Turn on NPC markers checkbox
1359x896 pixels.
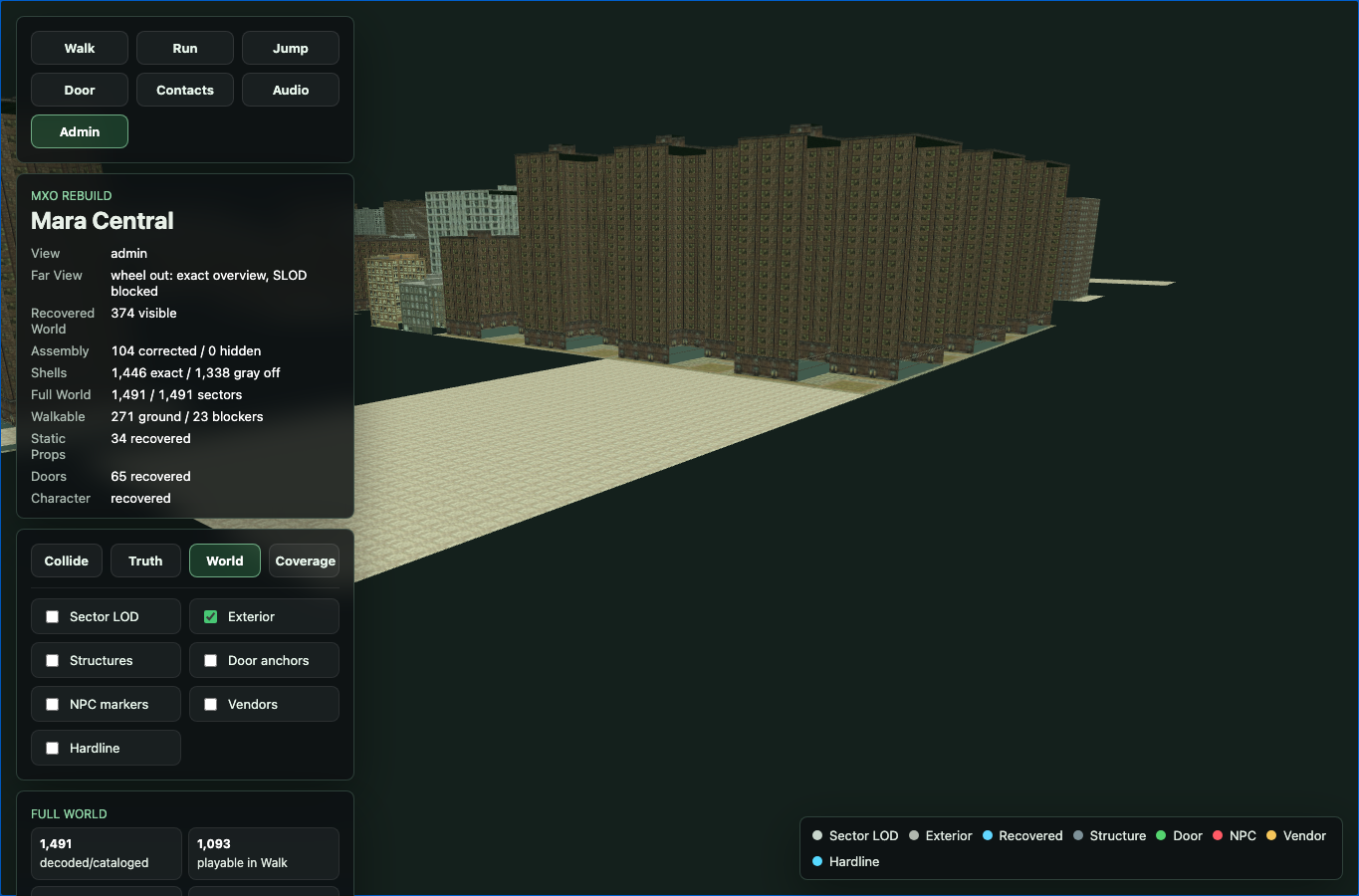[x=53, y=704]
